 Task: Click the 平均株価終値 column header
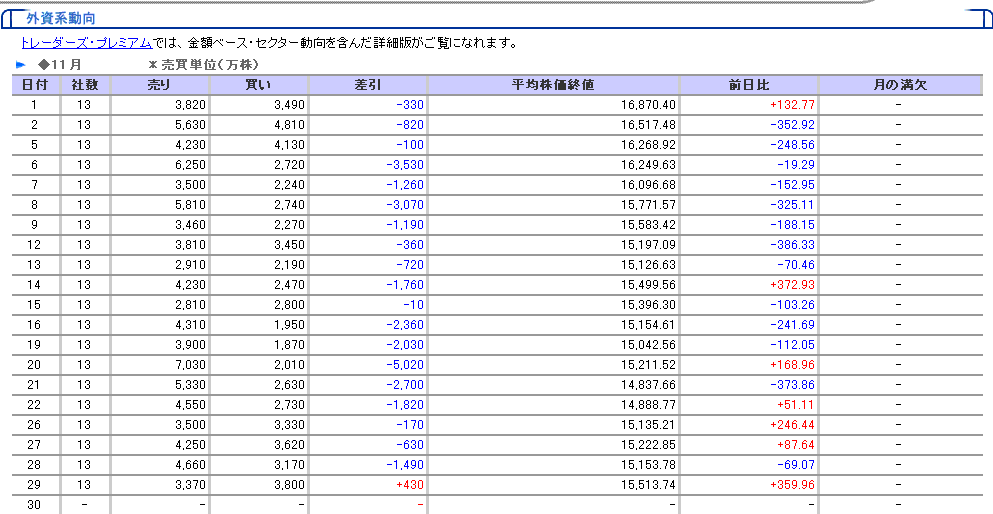[x=555, y=85]
